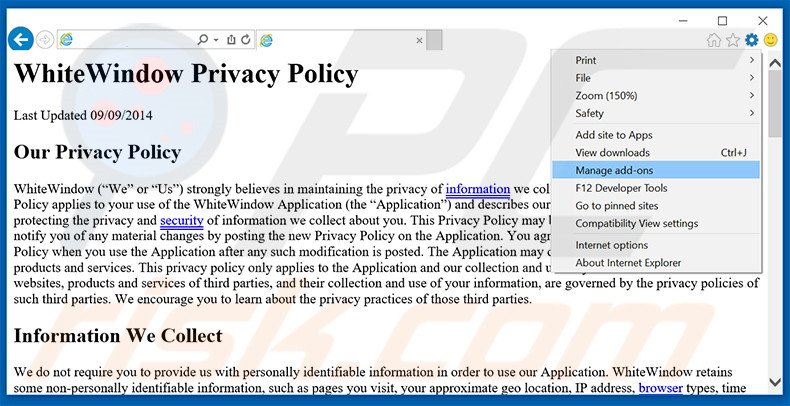790x406 pixels.
Task: Click the vertical scrollbar thumb
Action: tap(775, 103)
